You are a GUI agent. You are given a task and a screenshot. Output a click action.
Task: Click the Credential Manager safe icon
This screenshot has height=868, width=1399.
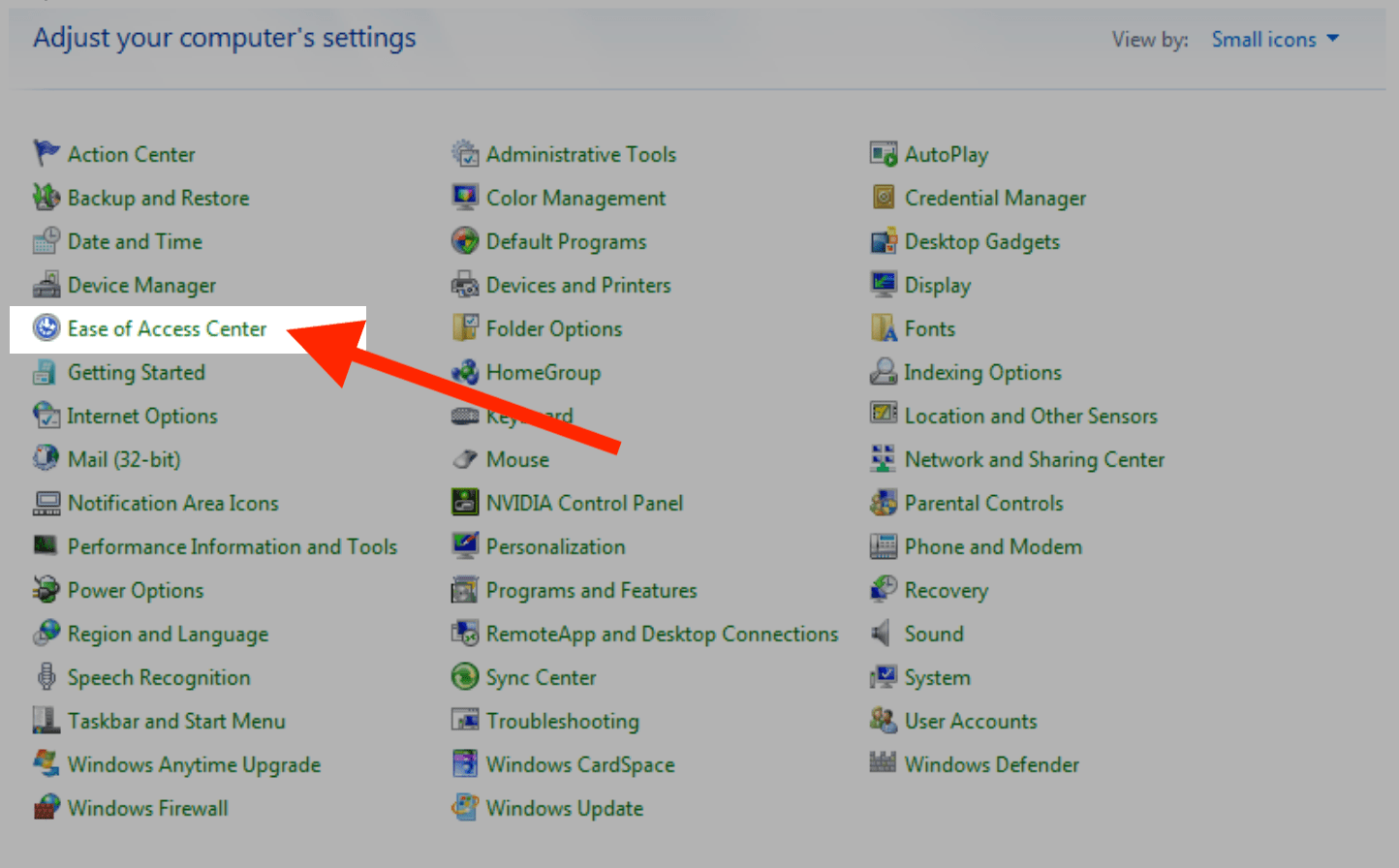coord(884,197)
